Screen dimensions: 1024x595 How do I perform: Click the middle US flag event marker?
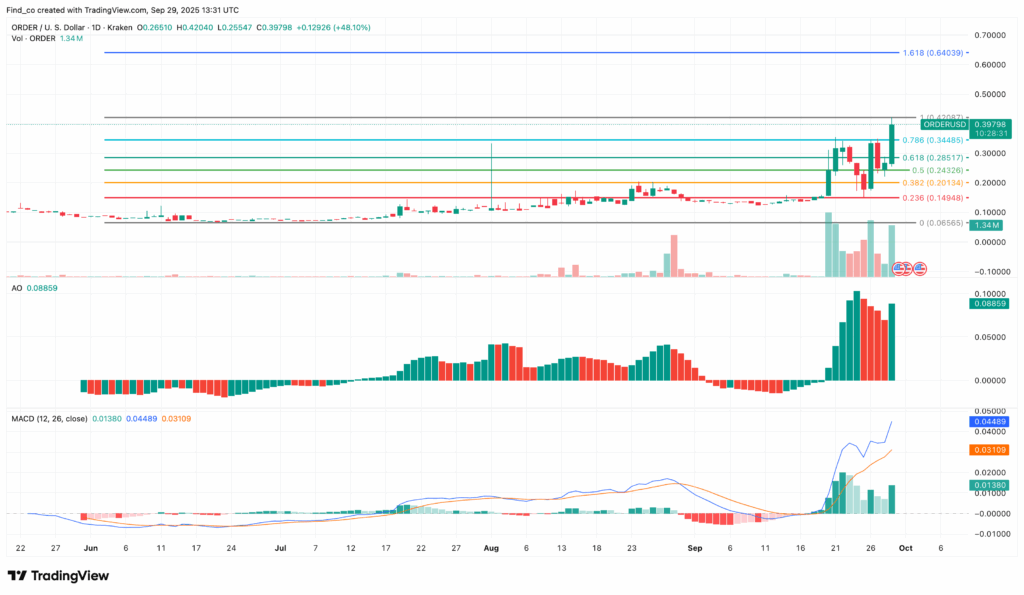tap(907, 268)
